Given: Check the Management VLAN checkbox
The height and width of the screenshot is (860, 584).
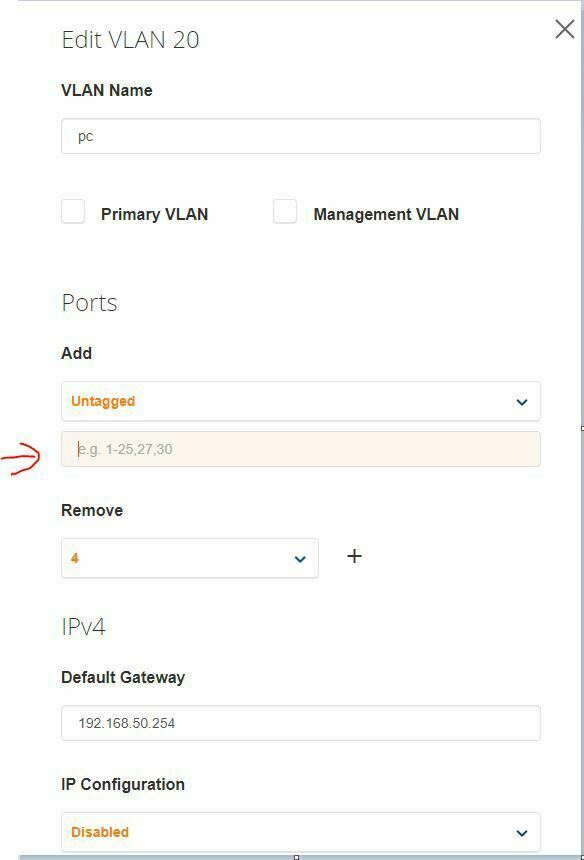Looking at the screenshot, I should 284,211.
